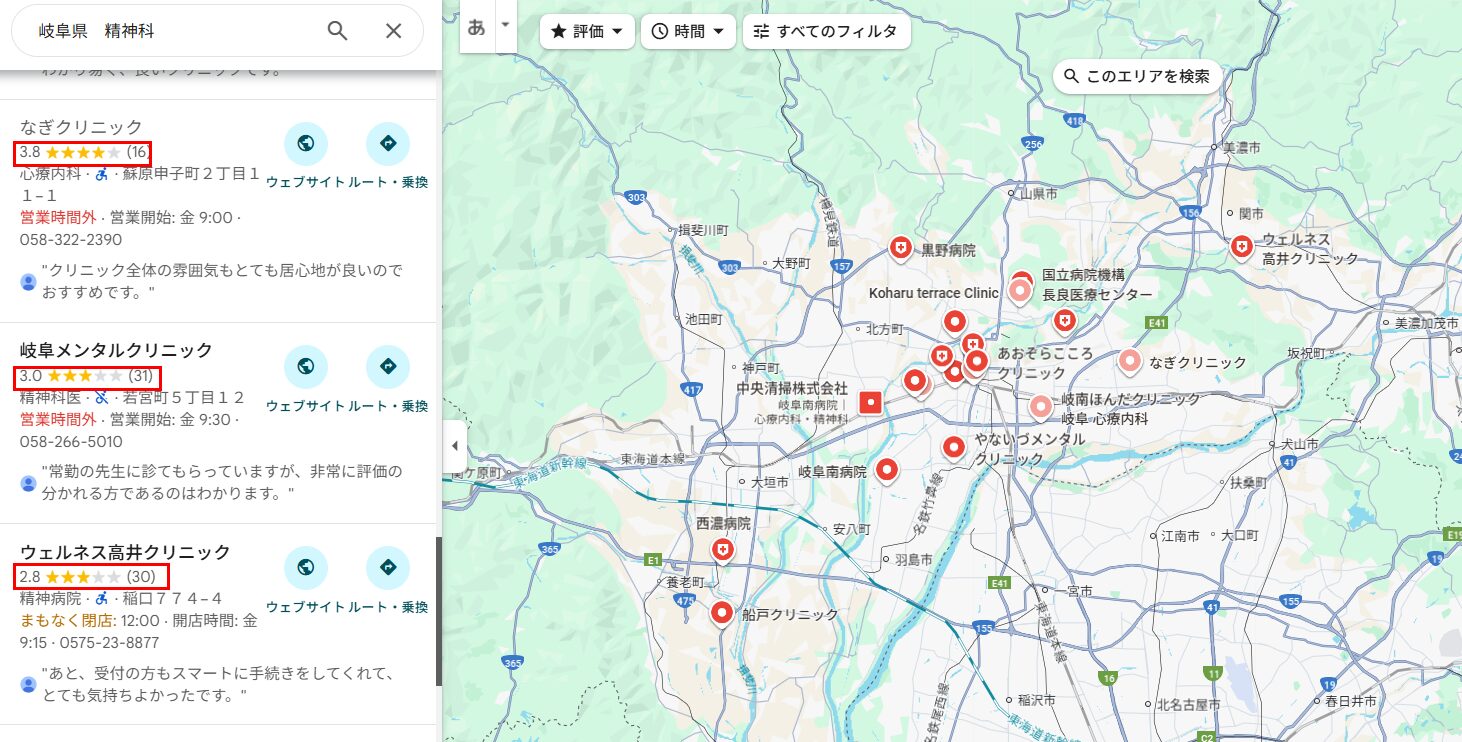The height and width of the screenshot is (742, 1462).
Task: Select the 岐南ほんだクリニック map pin
Action: click(x=1041, y=407)
